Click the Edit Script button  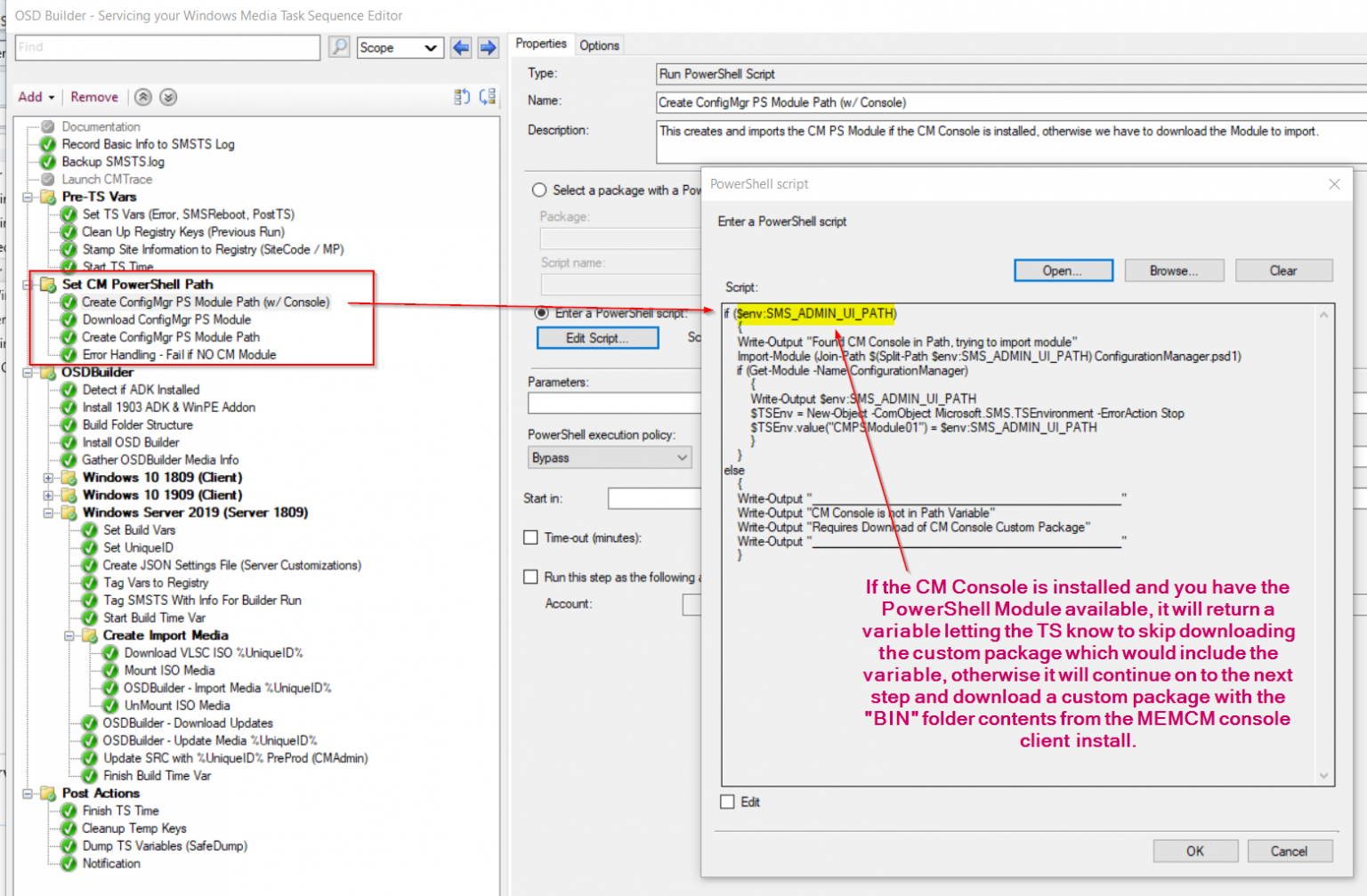[597, 337]
